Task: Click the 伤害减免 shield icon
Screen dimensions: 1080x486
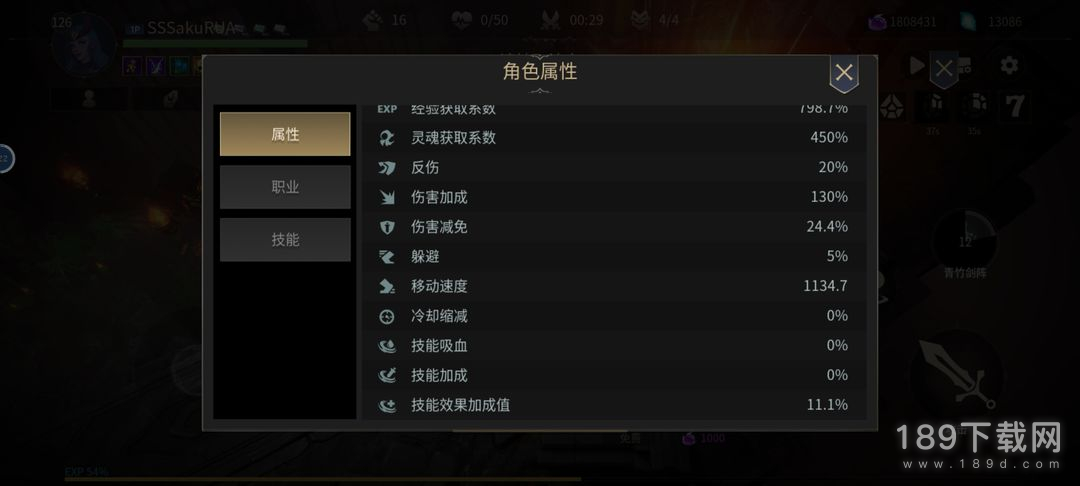Action: [x=387, y=226]
